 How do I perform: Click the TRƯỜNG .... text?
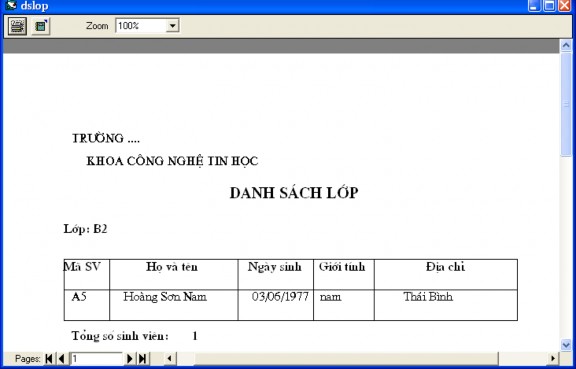click(106, 139)
